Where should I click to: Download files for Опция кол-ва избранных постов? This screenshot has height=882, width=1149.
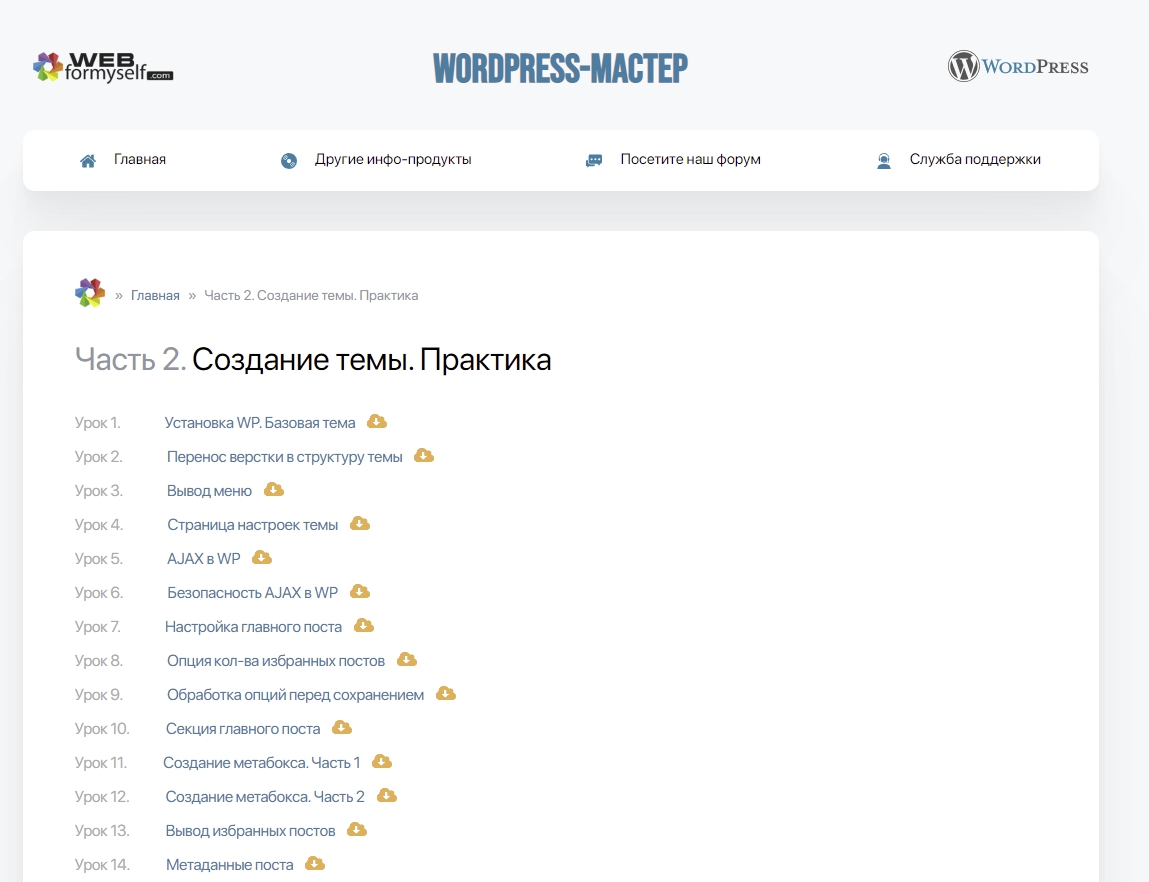coord(407,659)
